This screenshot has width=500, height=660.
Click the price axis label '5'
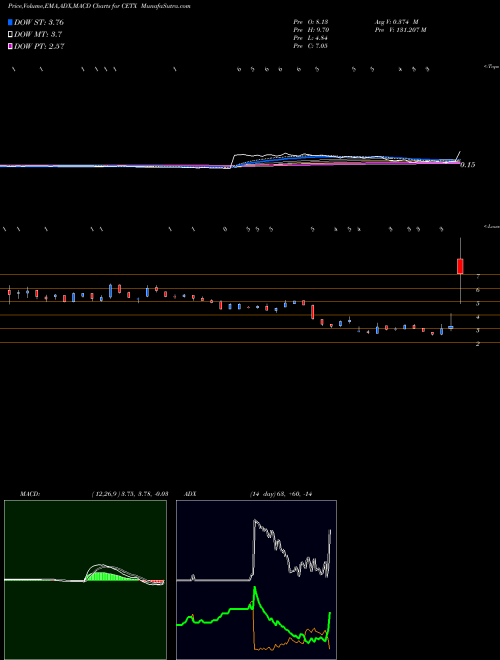pyautogui.click(x=478, y=303)
